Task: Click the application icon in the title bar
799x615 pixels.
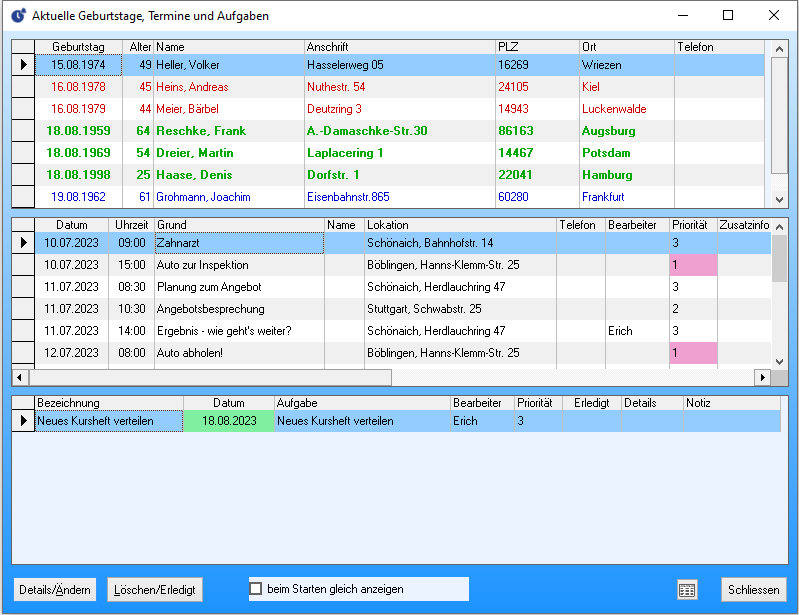Action: point(17,16)
